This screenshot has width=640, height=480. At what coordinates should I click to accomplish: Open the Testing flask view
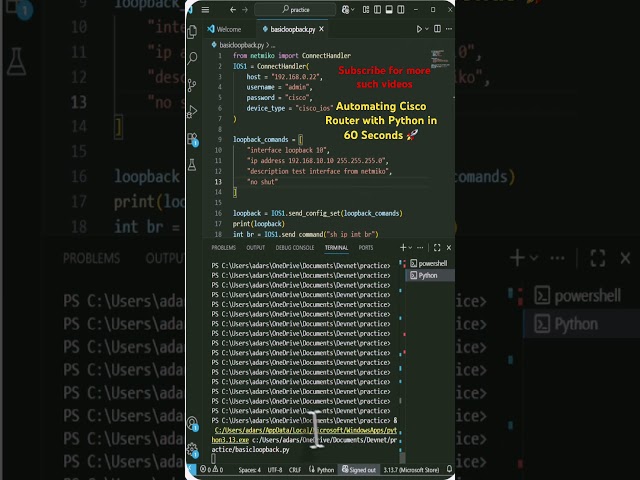tap(192, 165)
